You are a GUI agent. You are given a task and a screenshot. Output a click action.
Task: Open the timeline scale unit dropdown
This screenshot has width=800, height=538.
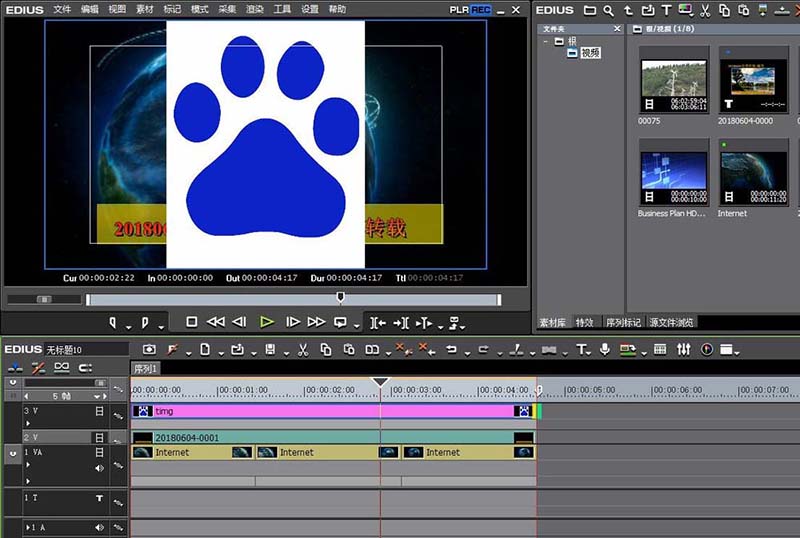(96, 396)
